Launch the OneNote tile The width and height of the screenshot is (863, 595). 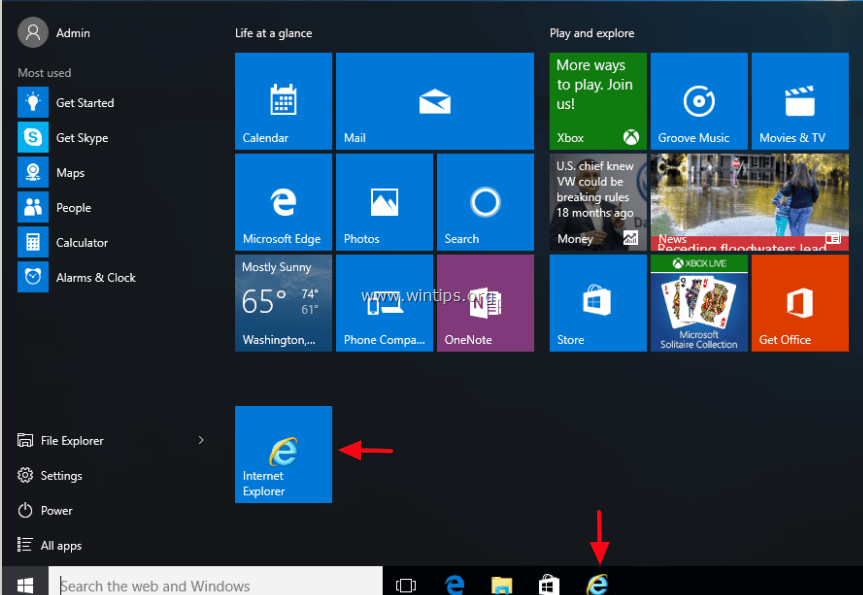click(x=485, y=303)
